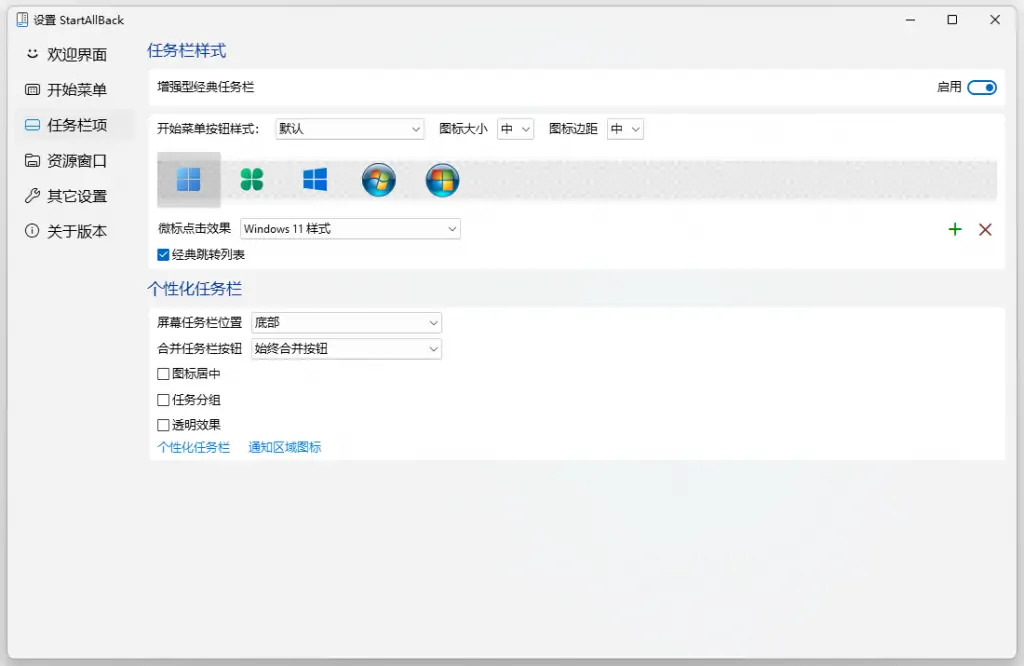Enable 图标居中 option

tap(163, 372)
